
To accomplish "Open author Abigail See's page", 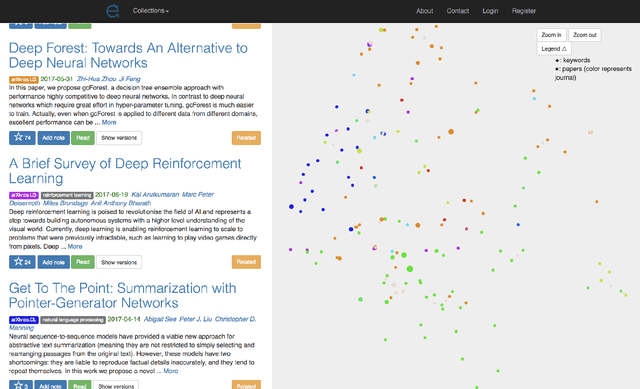I will coord(160,319).
